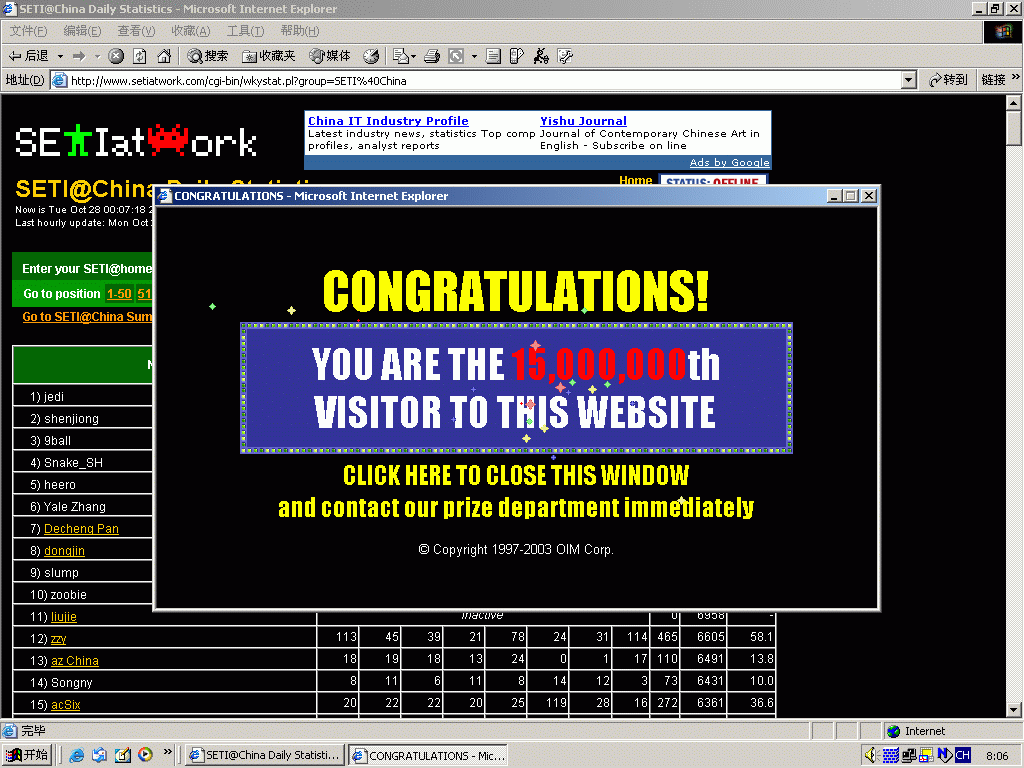1024x768 pixels.
Task: Open the Back button history dropdown arrow
Action: coord(60,56)
